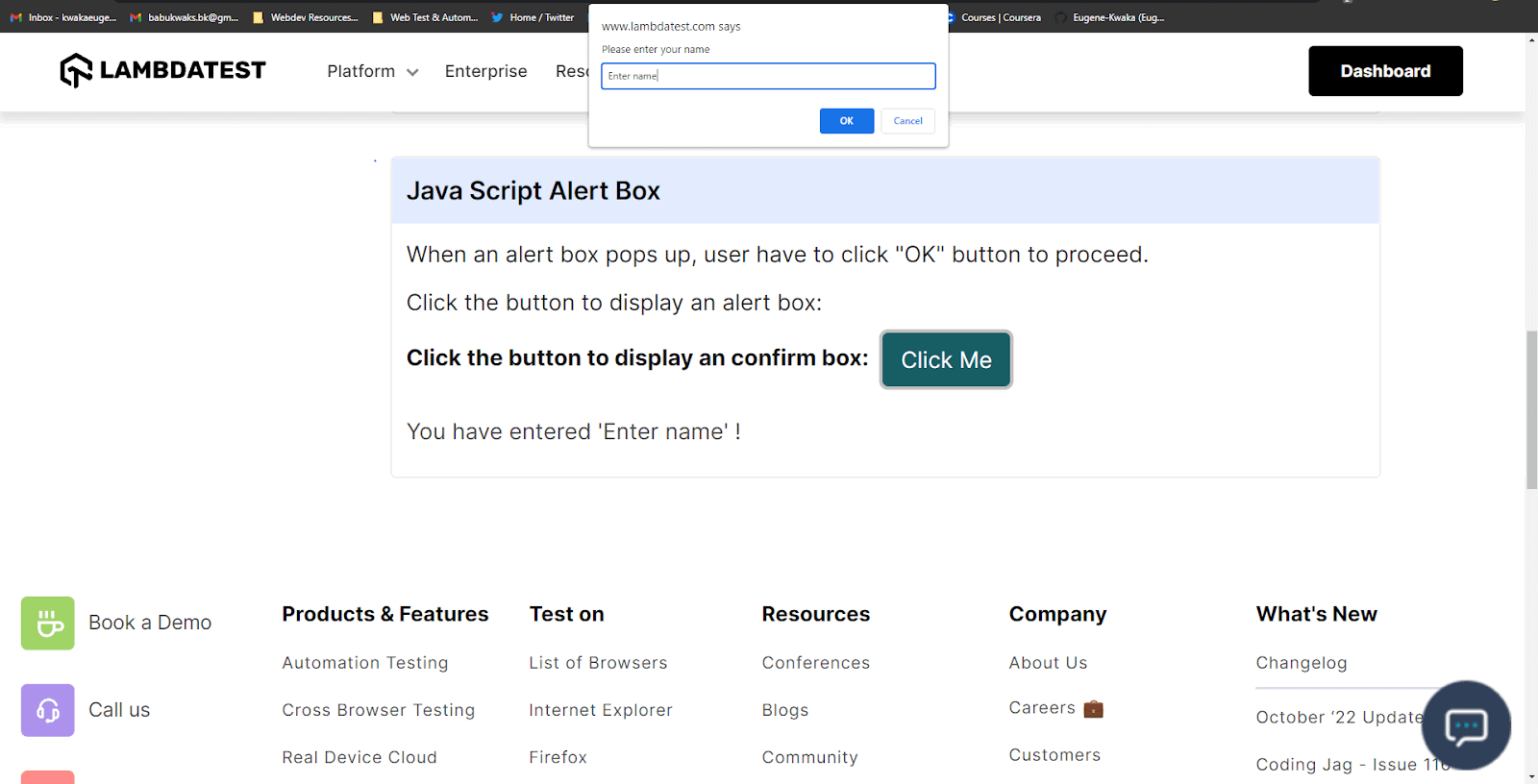Click the page vertical scrollbar thumb
The width and height of the screenshot is (1538, 784).
[1531, 409]
